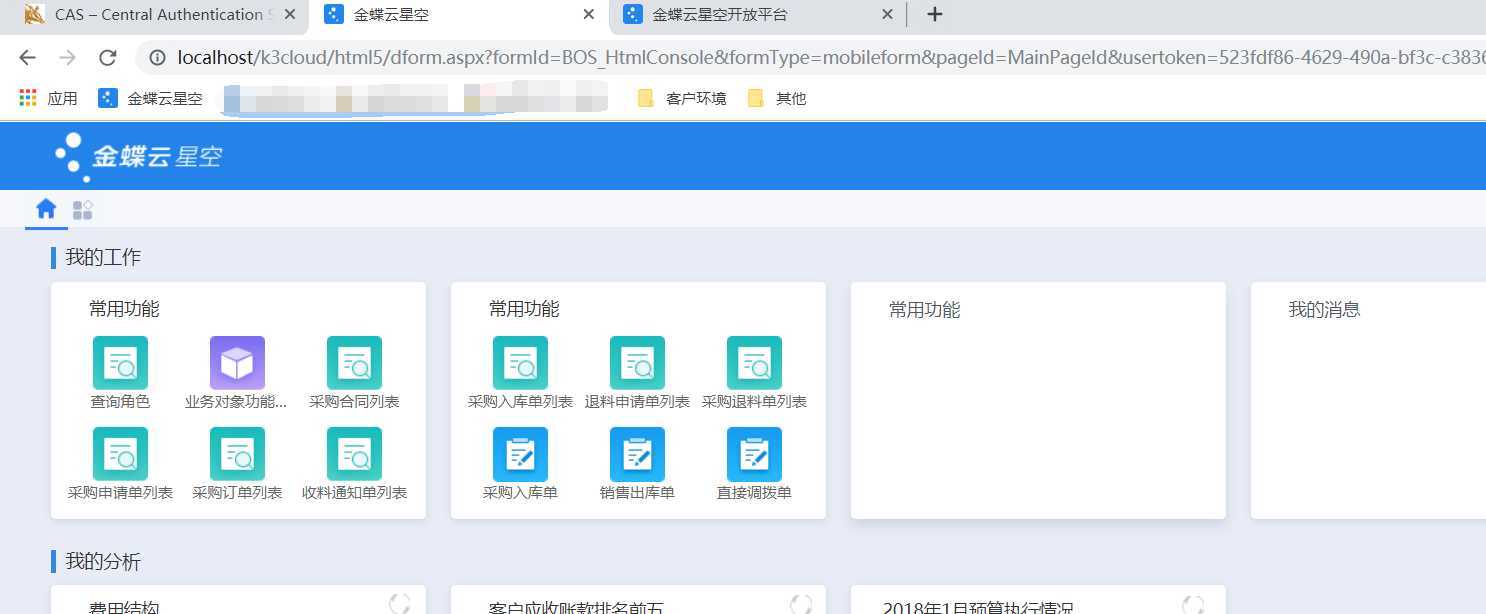Close the 金蝶云星空开放平台 tab
This screenshot has width=1486, height=614.
click(x=887, y=15)
